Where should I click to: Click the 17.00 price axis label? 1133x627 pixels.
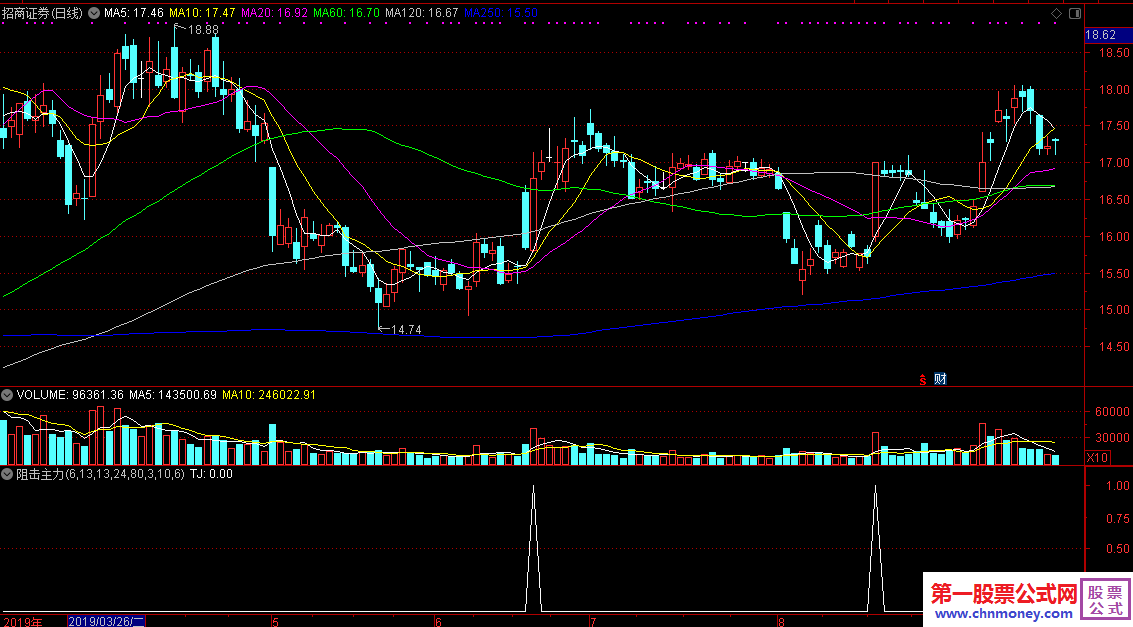tap(1113, 163)
